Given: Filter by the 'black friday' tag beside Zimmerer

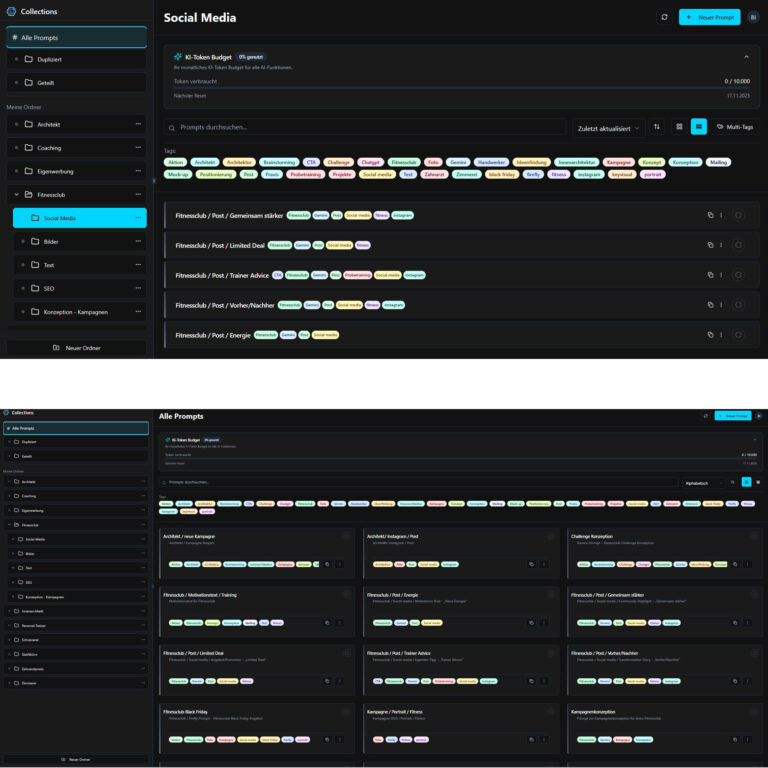Looking at the screenshot, I should pos(502,174).
